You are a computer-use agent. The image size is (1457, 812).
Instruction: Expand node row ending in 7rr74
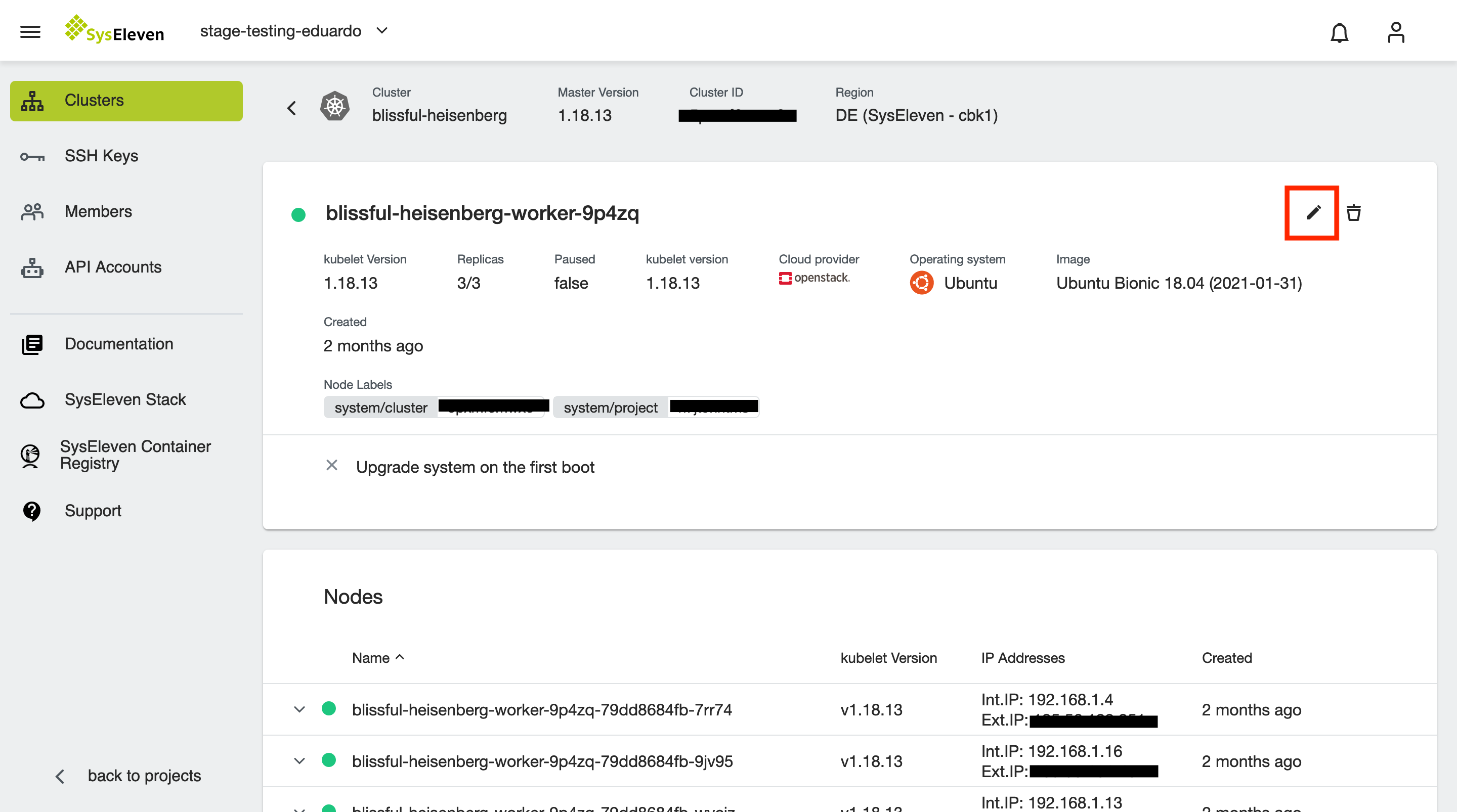299,709
